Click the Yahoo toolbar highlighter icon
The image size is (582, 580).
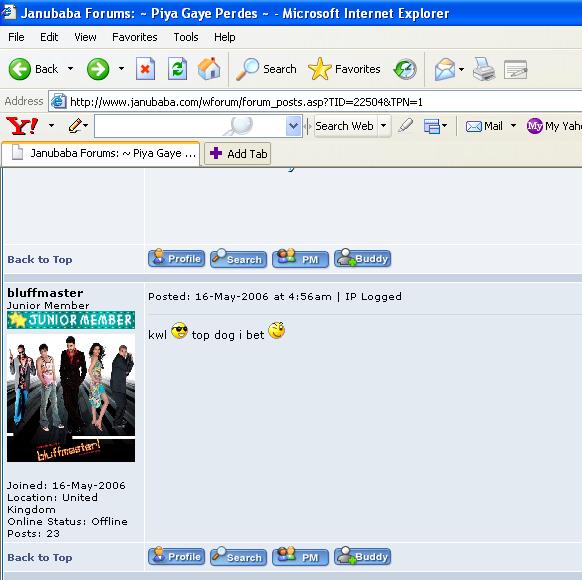click(x=406, y=125)
